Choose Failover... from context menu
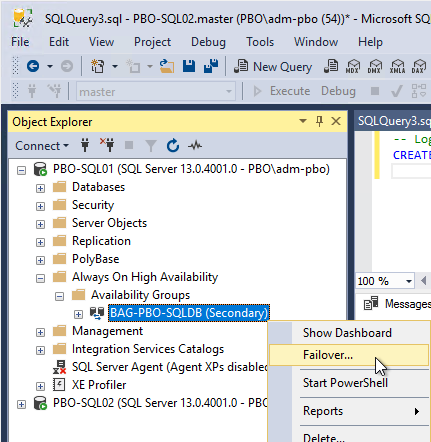 pos(349,355)
